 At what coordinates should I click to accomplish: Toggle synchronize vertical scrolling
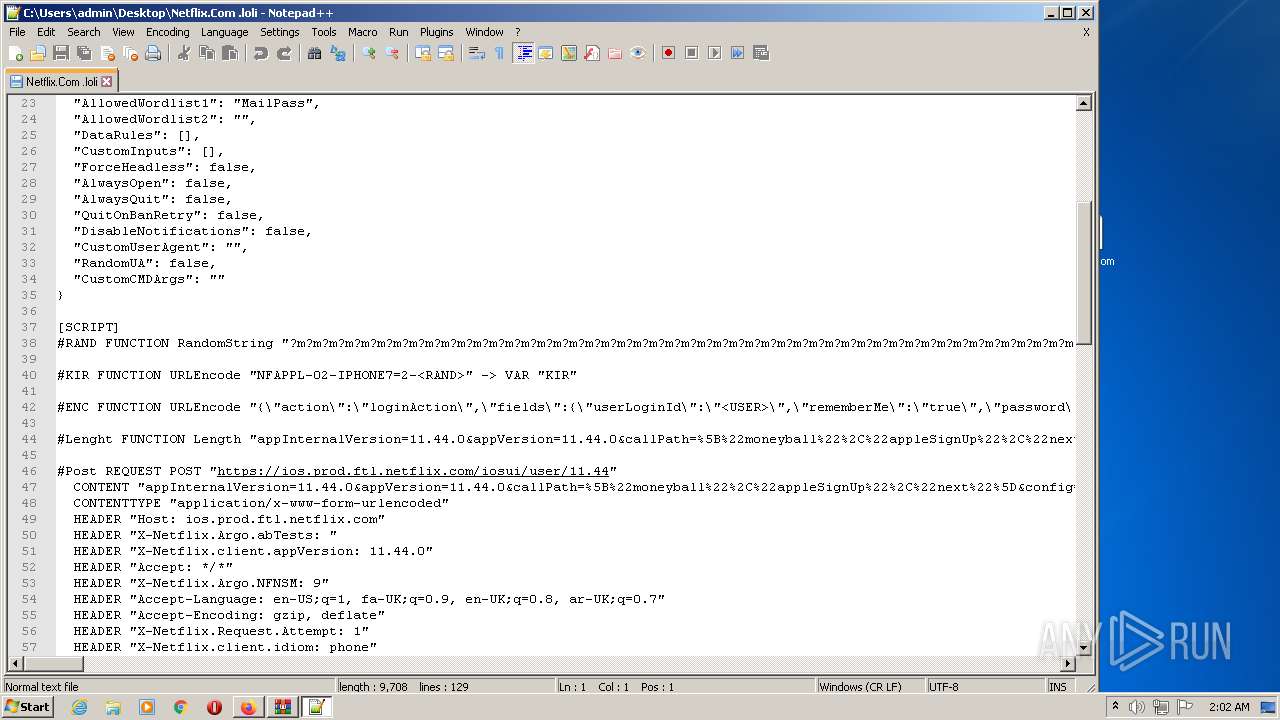[x=422, y=53]
